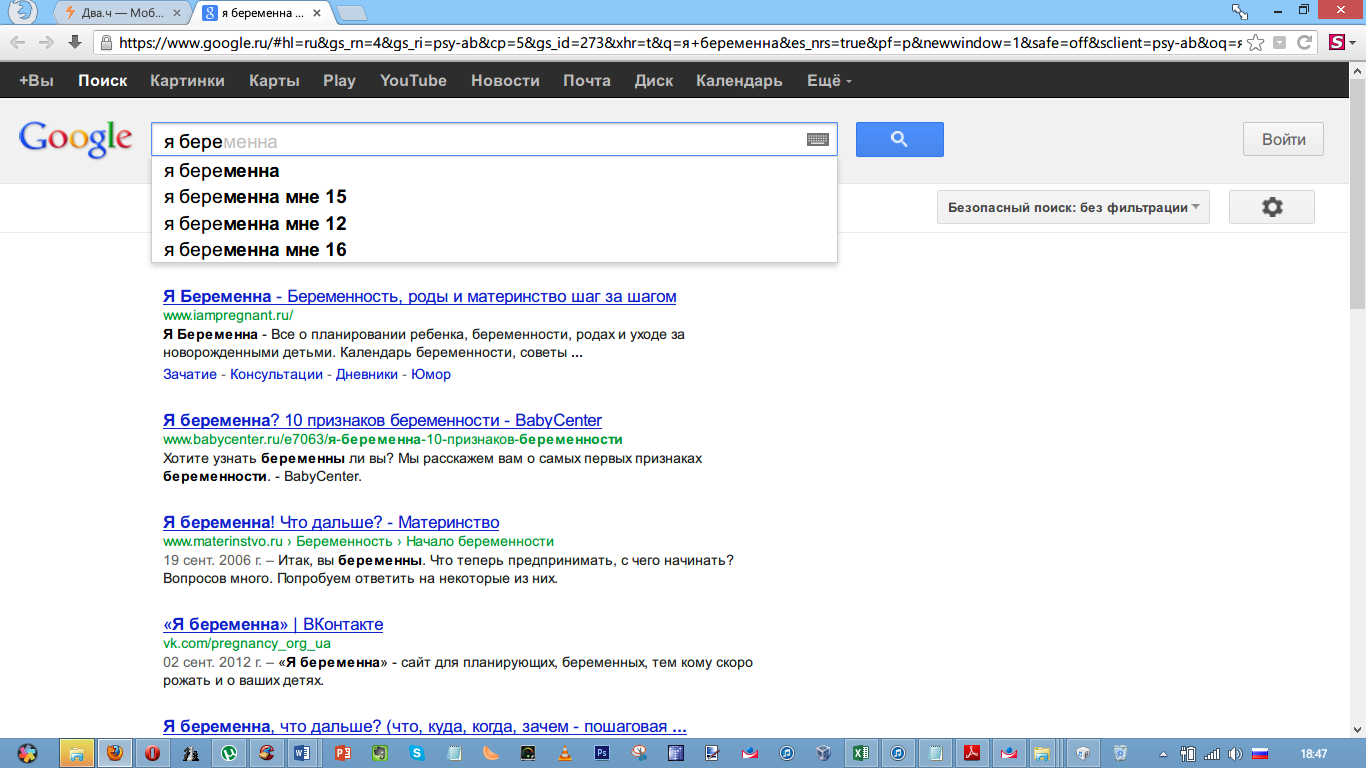Open File Explorer from the taskbar
Screen dimensions: 1366x768
[x=78, y=753]
